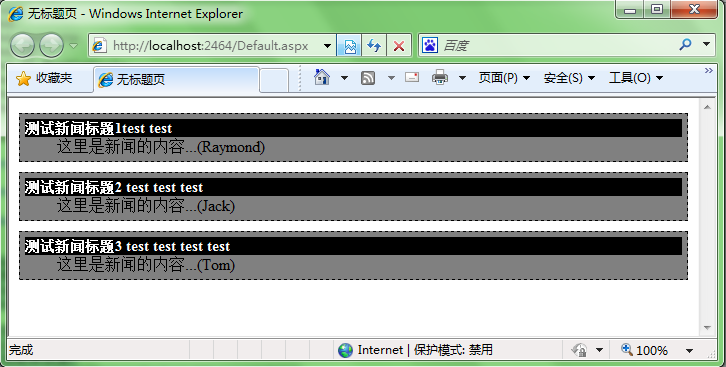This screenshot has height=367, width=726.
Task: Open the 安全(S) menu
Action: [569, 78]
